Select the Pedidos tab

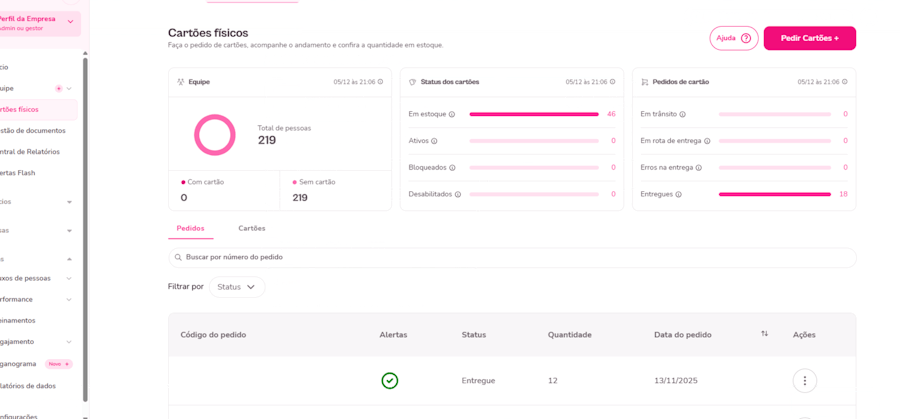coord(190,229)
